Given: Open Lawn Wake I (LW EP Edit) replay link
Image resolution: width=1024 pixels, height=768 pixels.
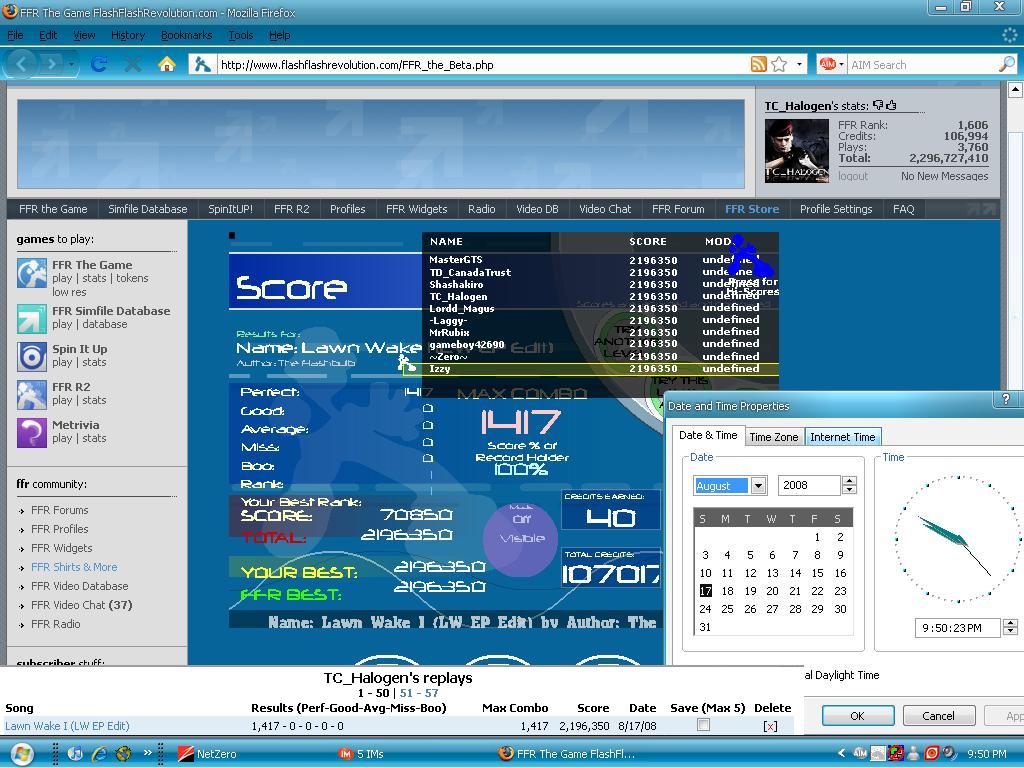Looking at the screenshot, I should (x=67, y=726).
